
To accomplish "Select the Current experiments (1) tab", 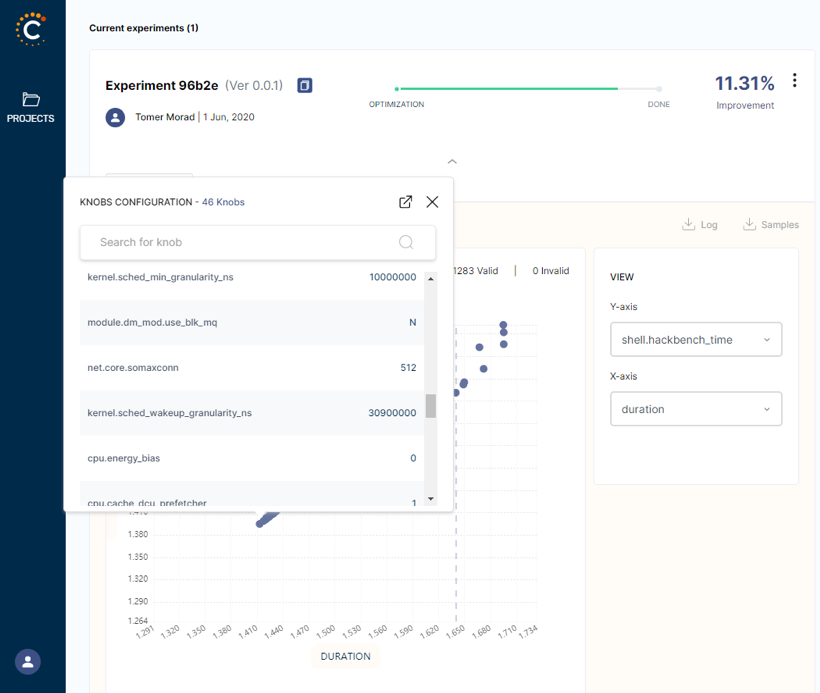I will (143, 28).
